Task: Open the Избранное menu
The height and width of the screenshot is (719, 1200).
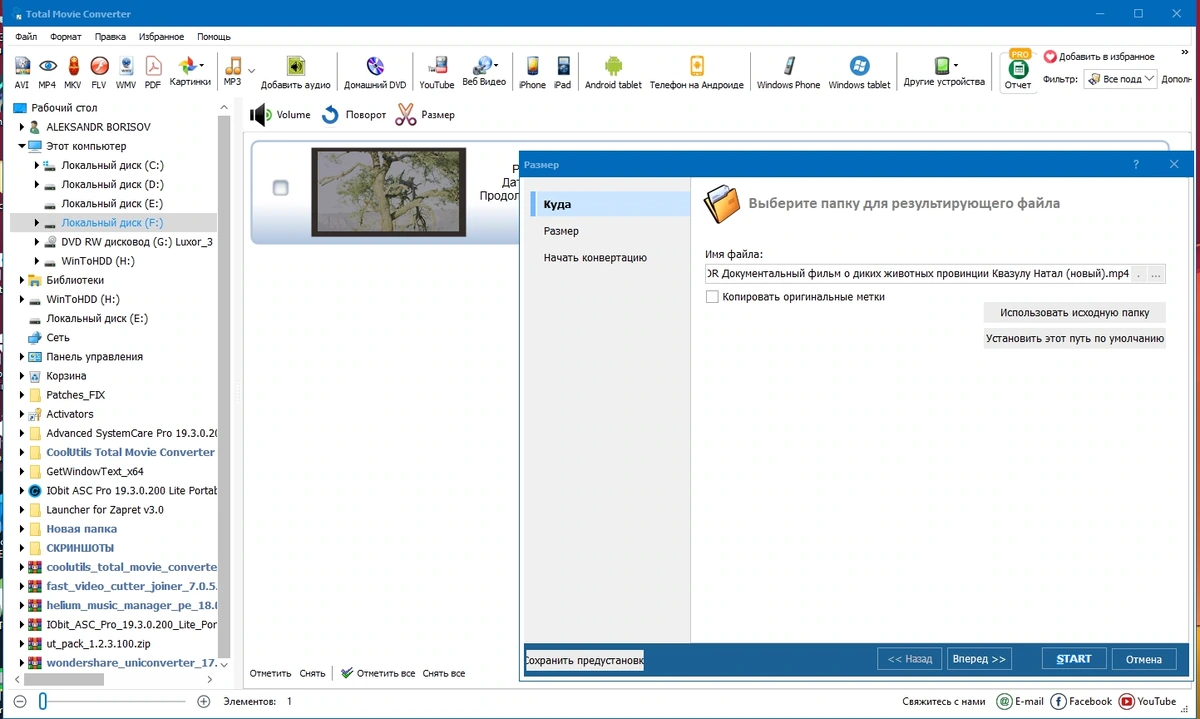Action: (x=161, y=36)
